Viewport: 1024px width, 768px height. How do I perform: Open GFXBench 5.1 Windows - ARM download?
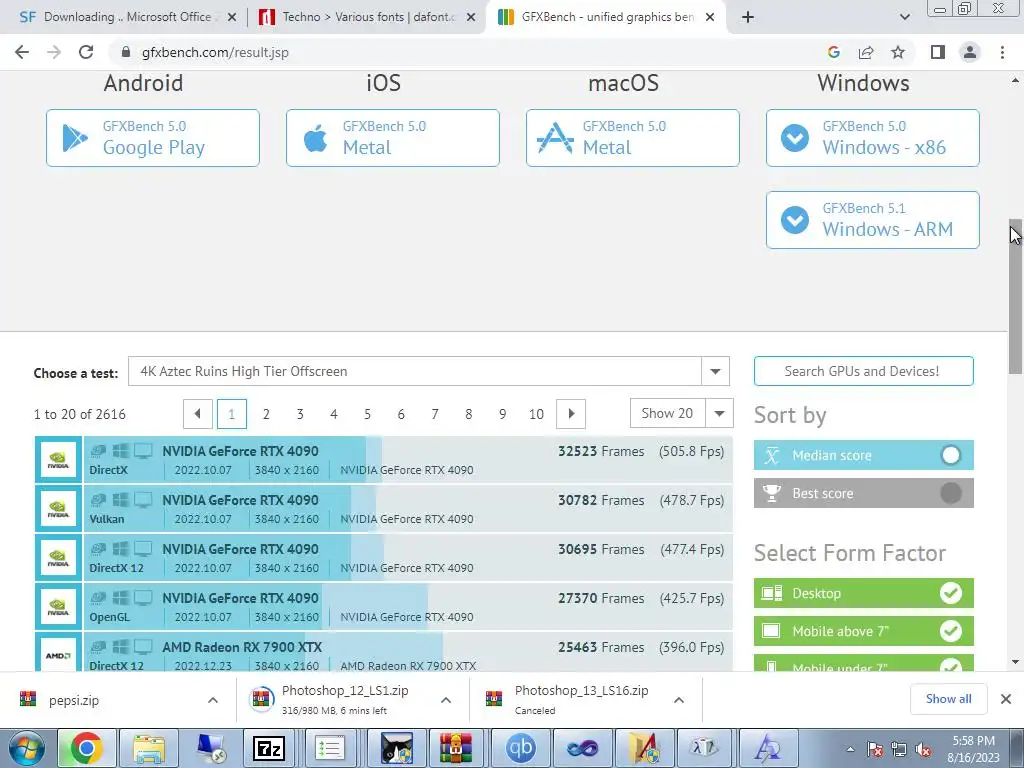pyautogui.click(x=872, y=220)
